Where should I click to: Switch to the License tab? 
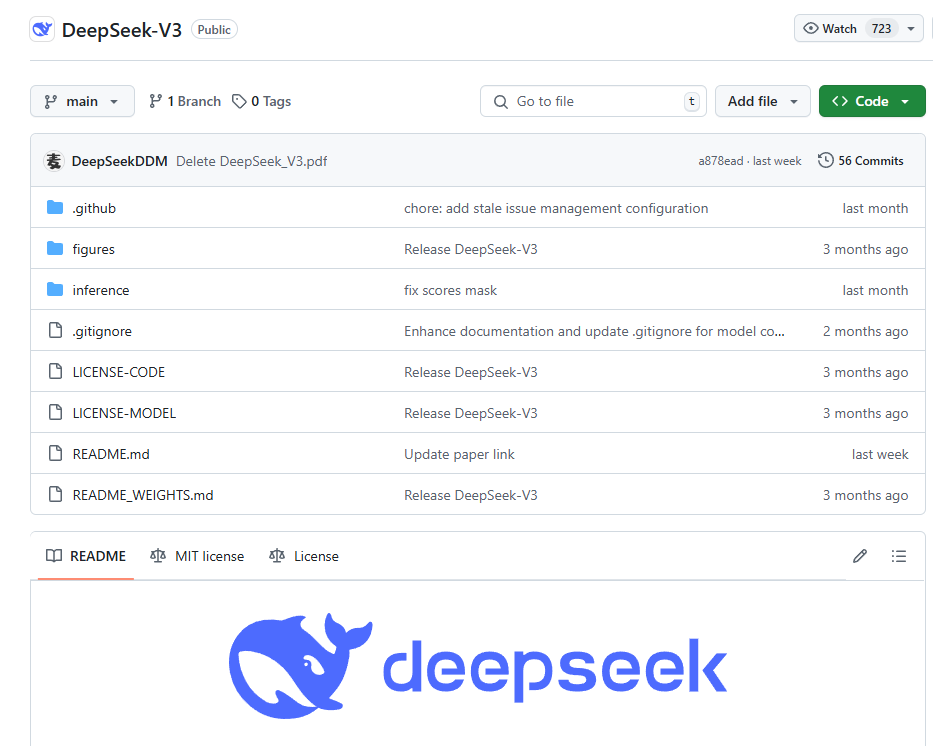point(304,556)
